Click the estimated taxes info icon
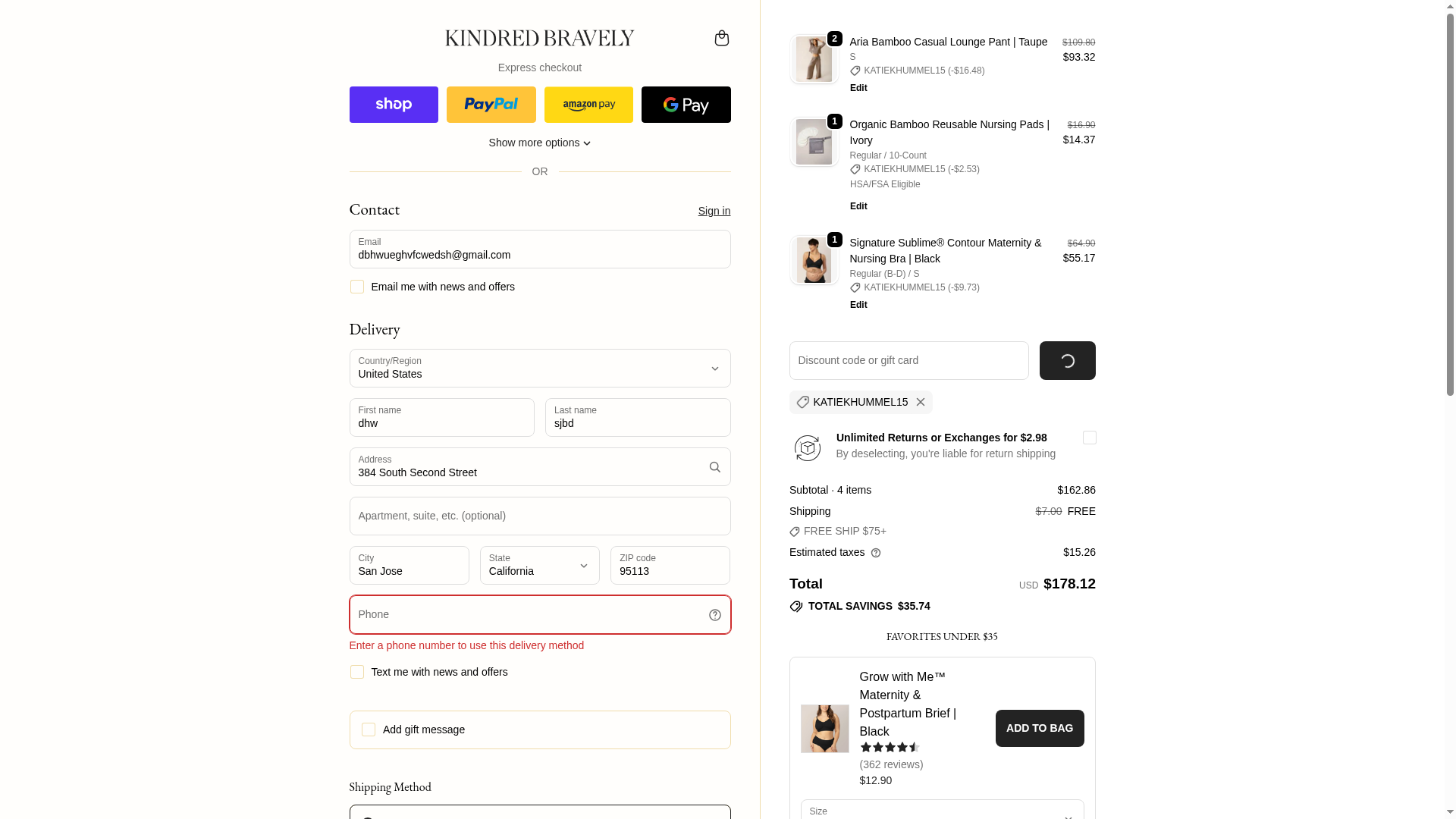1456x819 pixels. 876,553
